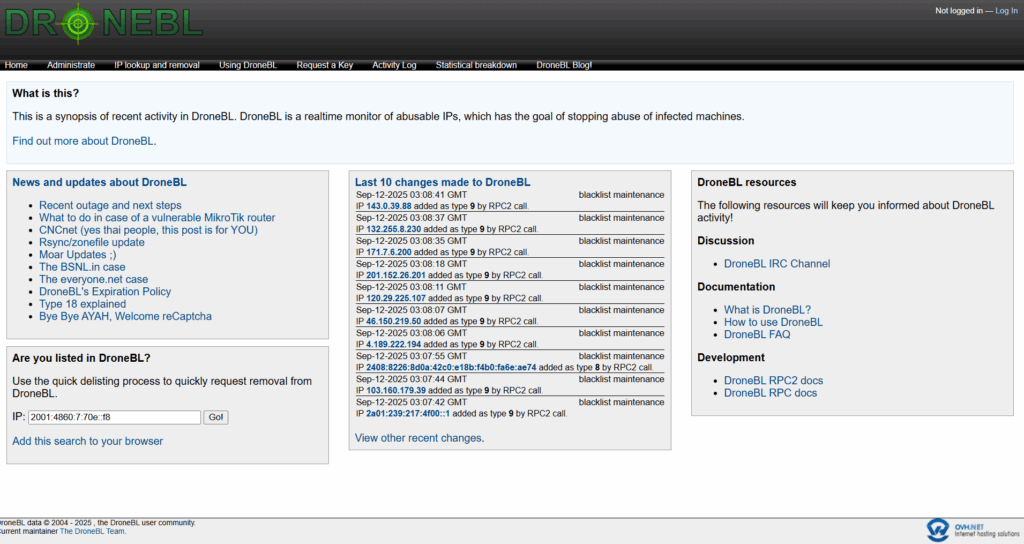
Task: Look up IPv6 2408:8226:8d0a:42c0:e18b:f4b0:fa6e:ae74
Action: 451,368
